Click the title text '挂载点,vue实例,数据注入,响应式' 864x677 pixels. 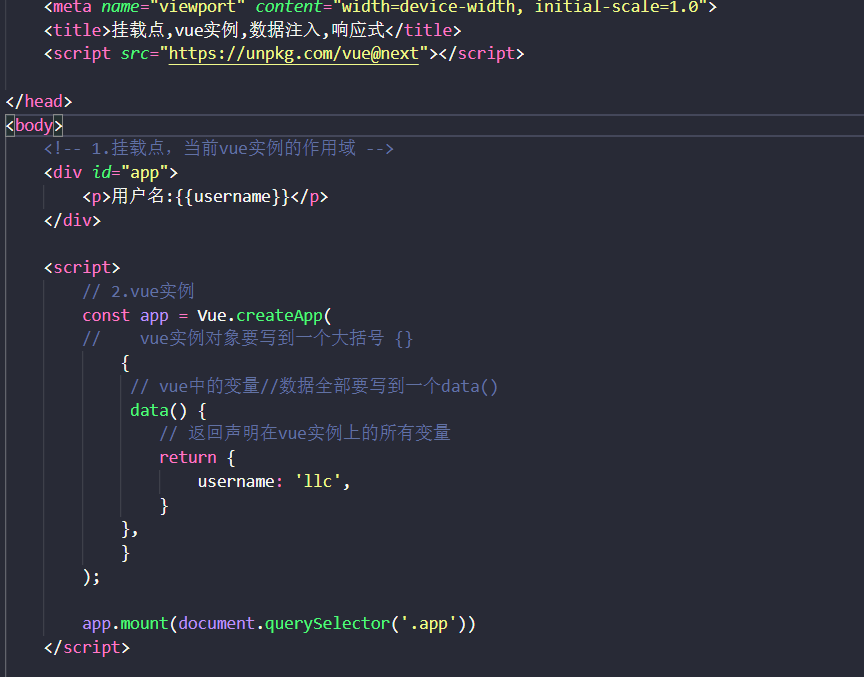point(248,30)
